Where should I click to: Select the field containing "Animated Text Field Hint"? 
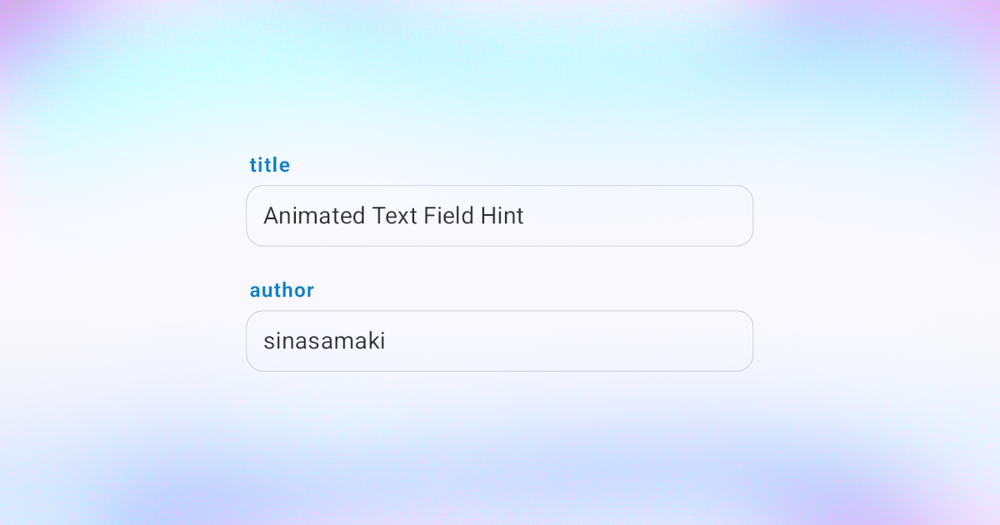click(499, 216)
